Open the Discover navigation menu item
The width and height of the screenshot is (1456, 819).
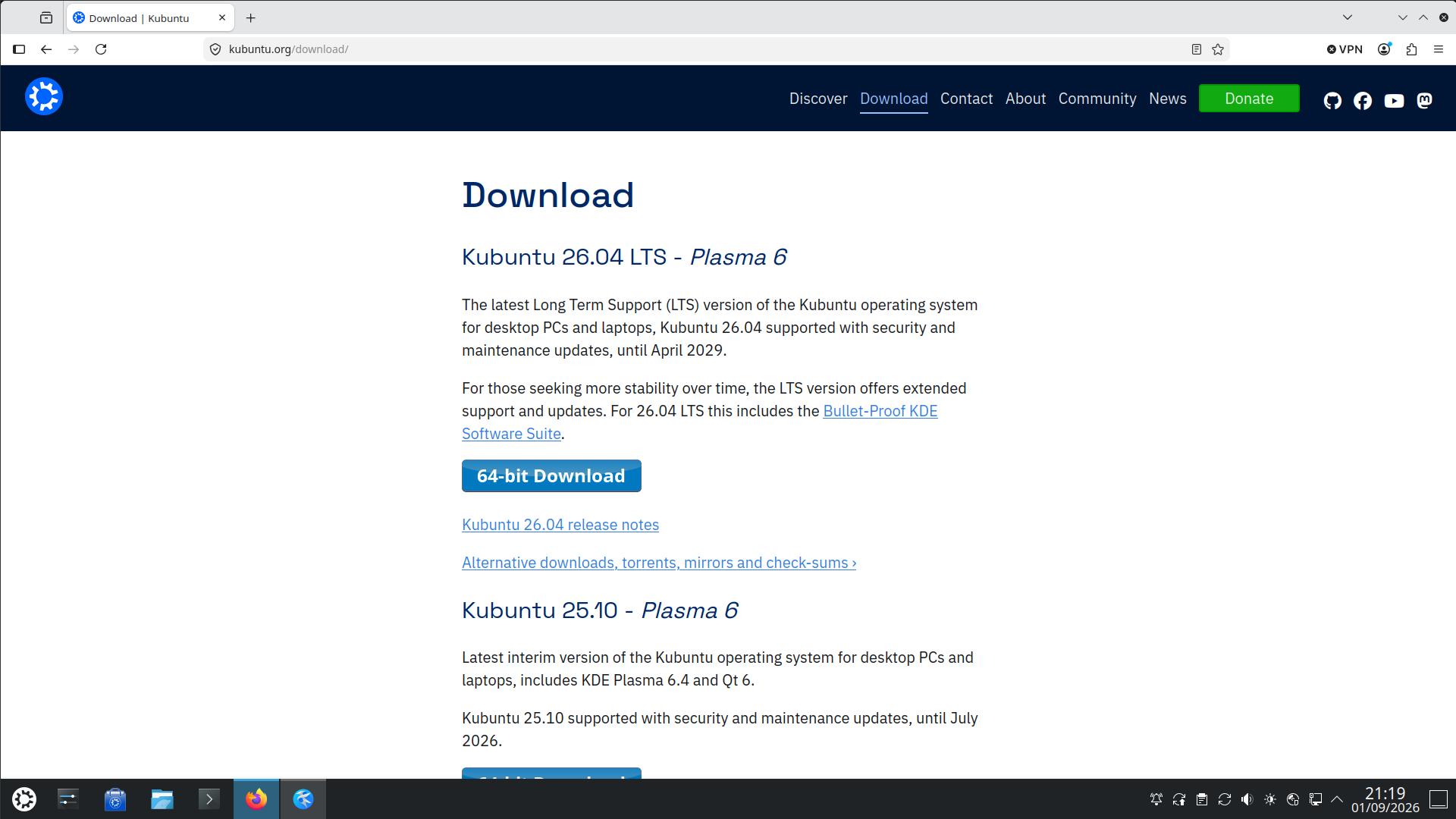(x=818, y=99)
